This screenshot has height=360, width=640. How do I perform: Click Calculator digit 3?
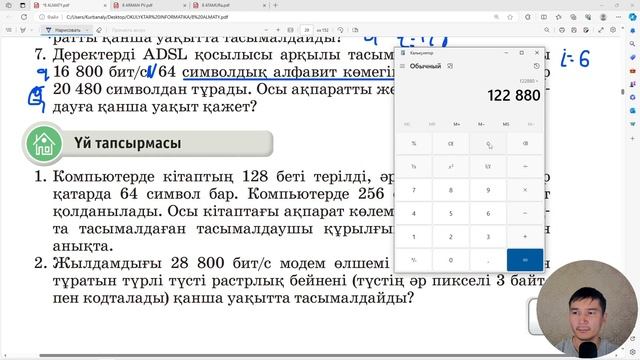click(488, 237)
